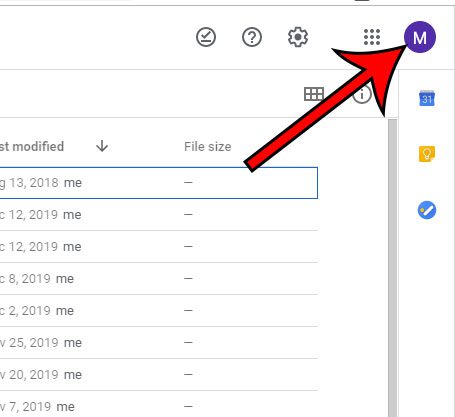
Task: Select the row modified Aug 13, 2018
Action: 159,183
